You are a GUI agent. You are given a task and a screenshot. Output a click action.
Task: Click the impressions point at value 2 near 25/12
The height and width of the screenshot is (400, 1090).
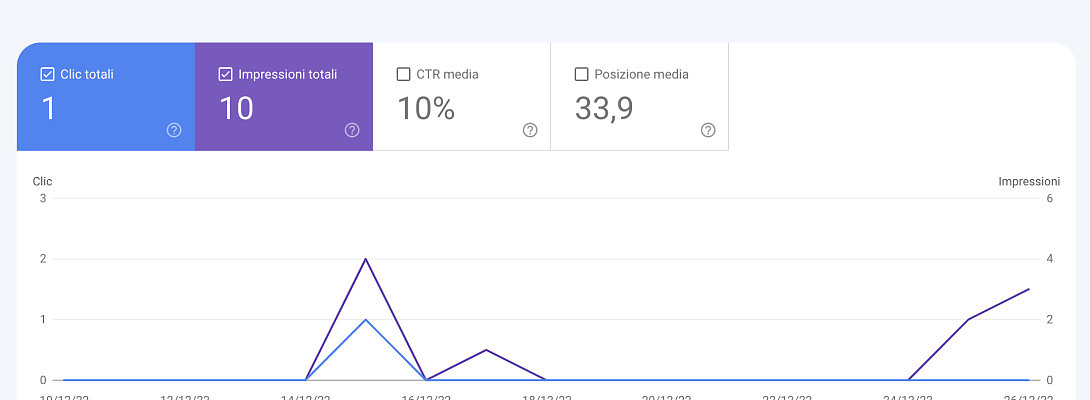[968, 320]
